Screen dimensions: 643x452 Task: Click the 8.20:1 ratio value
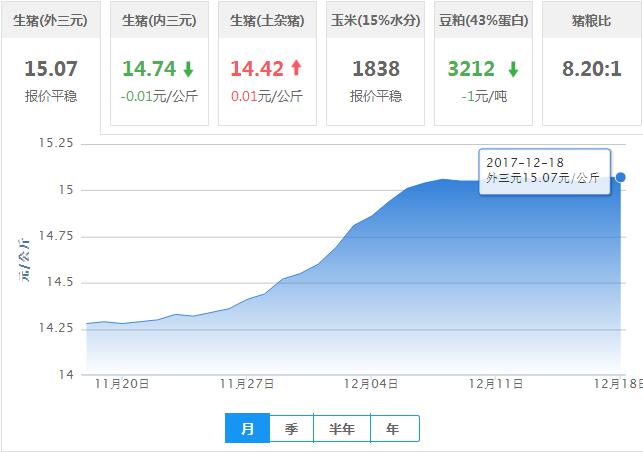(592, 68)
